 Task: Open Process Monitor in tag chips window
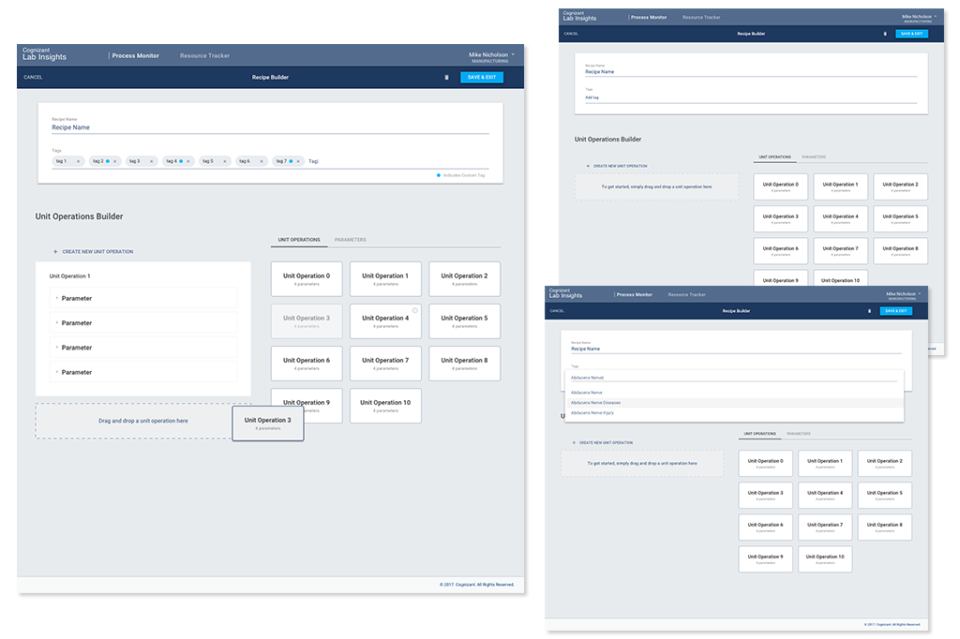135,56
